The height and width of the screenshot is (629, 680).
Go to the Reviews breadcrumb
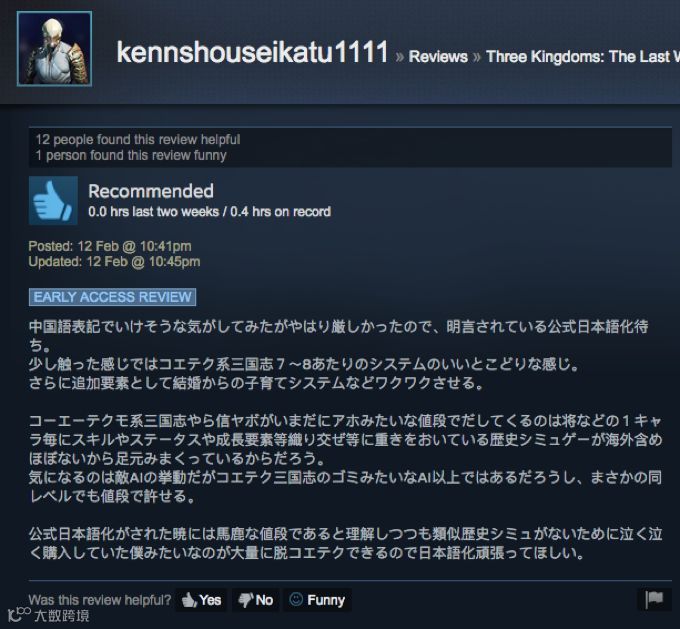[x=438, y=57]
